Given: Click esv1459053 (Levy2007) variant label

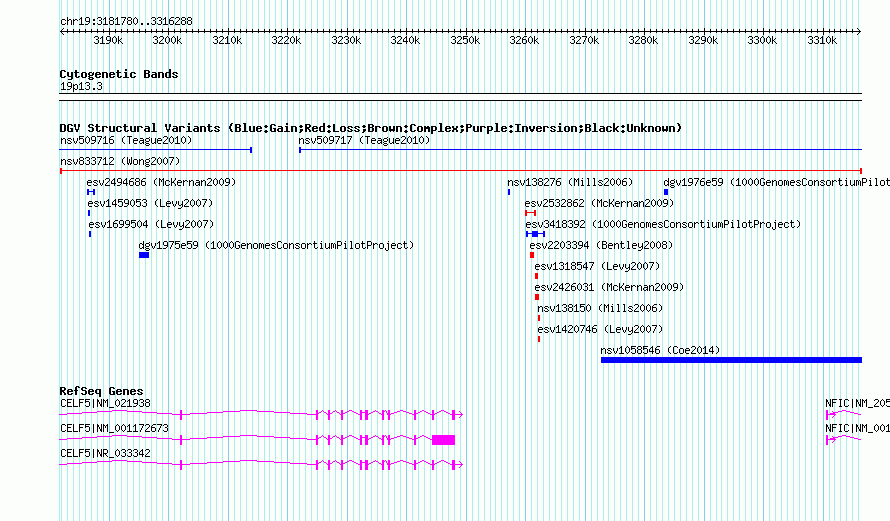Looking at the screenshot, I should (x=150, y=203).
